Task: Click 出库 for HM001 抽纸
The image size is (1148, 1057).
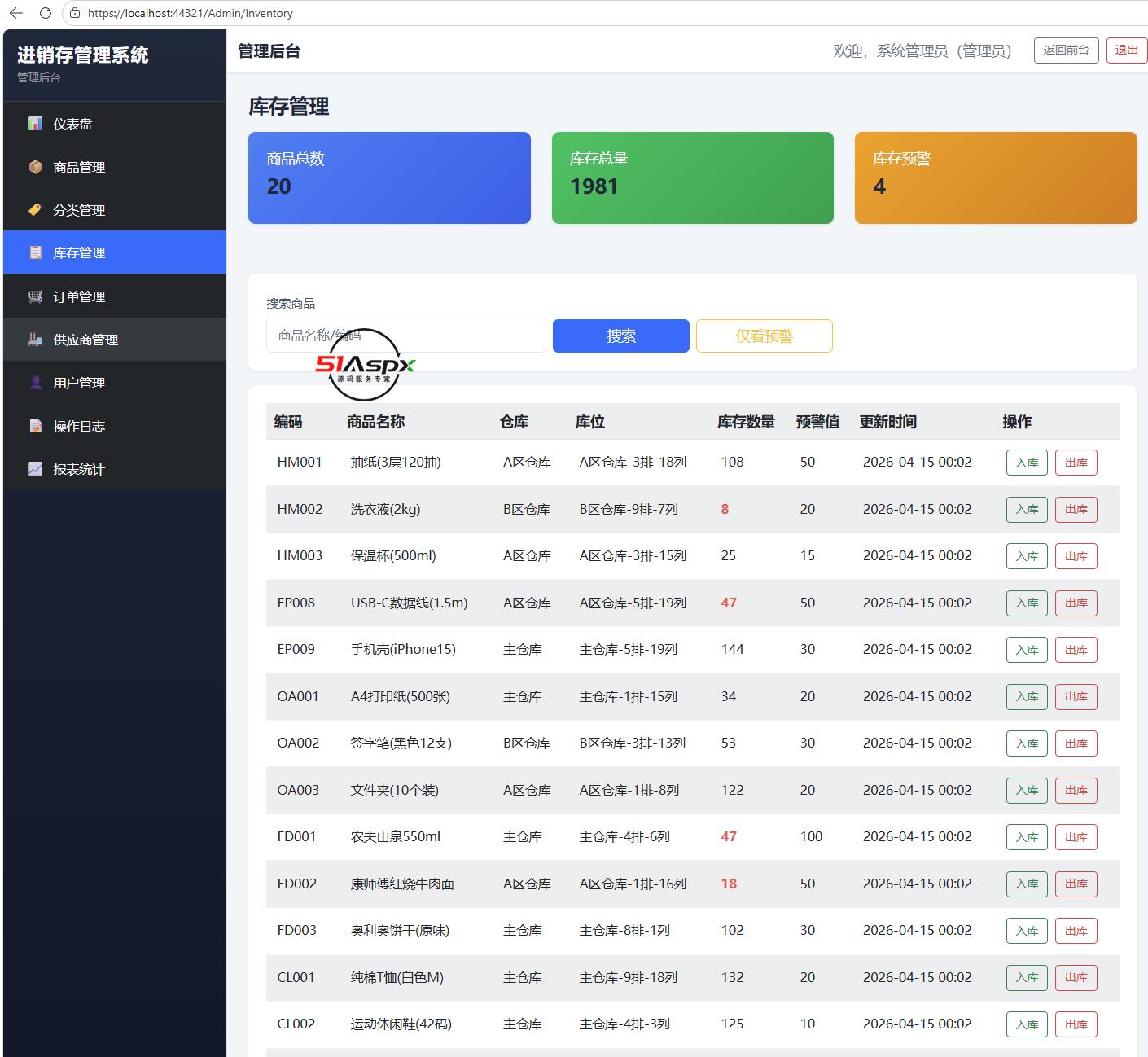Action: tap(1076, 463)
